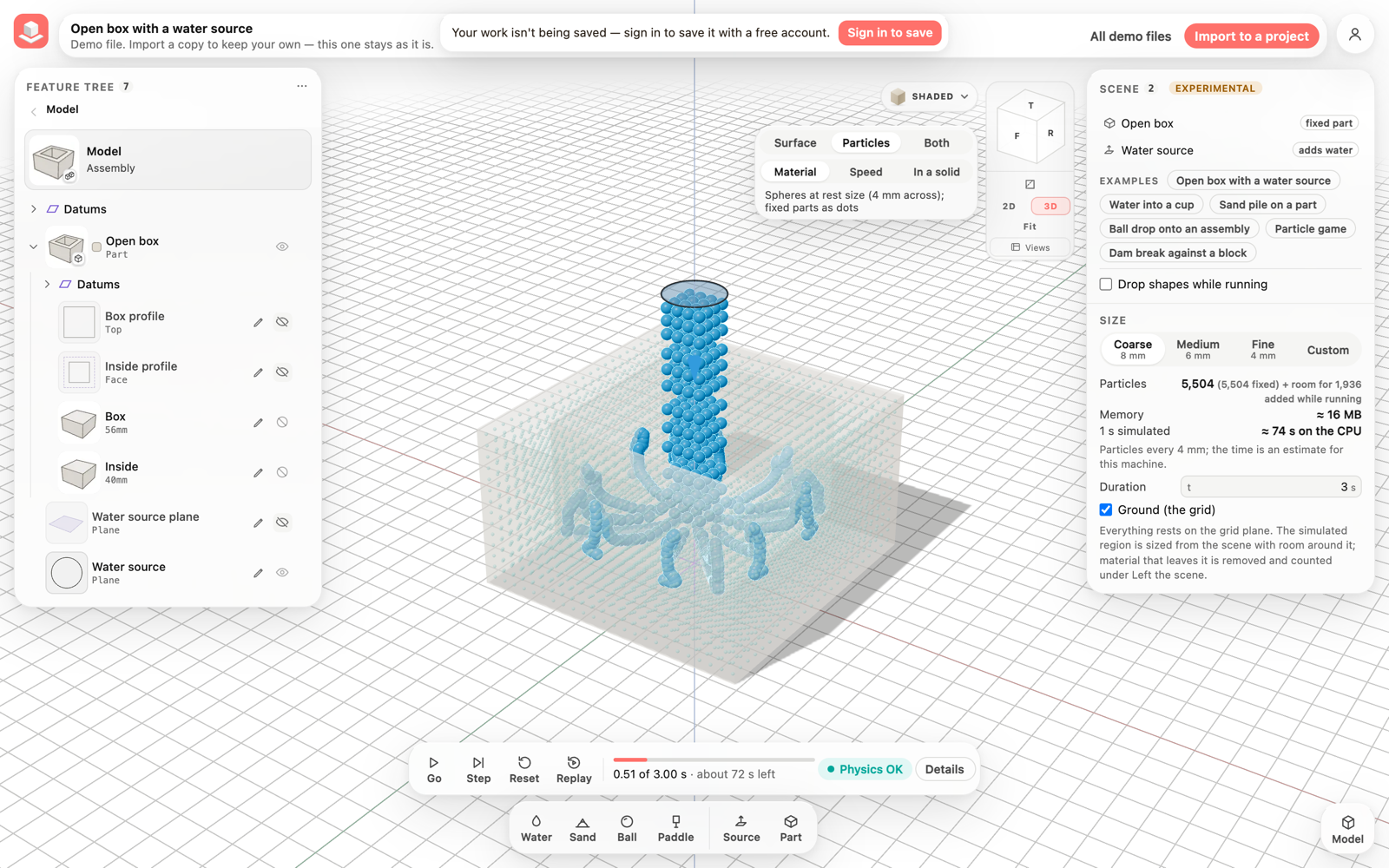Show the hidden Inside profile sketch

click(282, 372)
